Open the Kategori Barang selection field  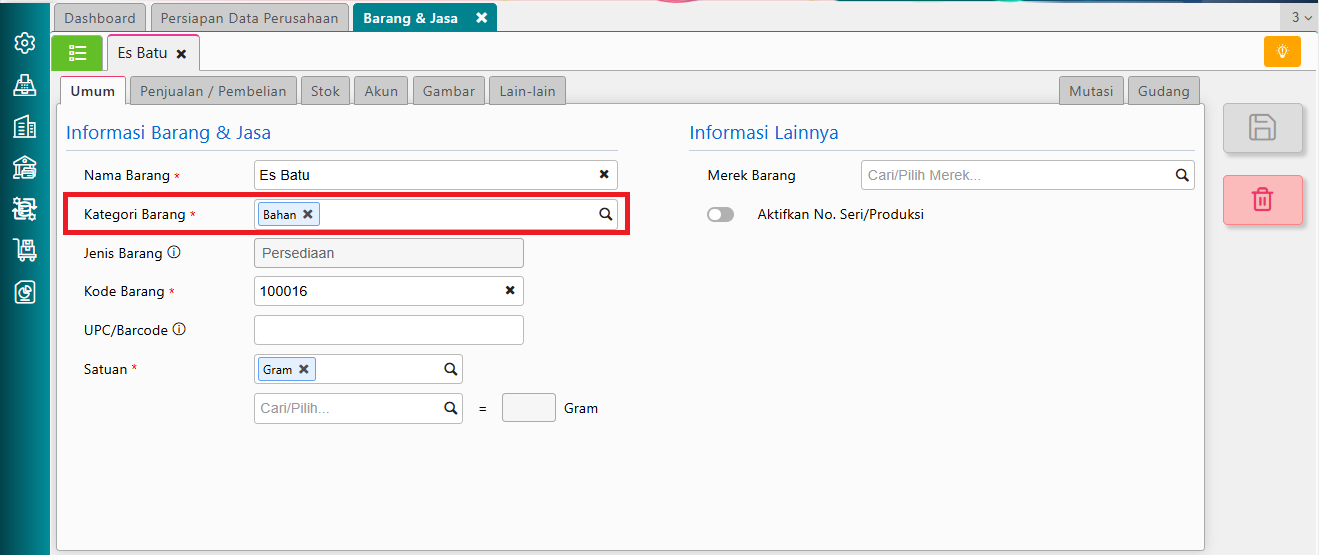tap(436, 214)
